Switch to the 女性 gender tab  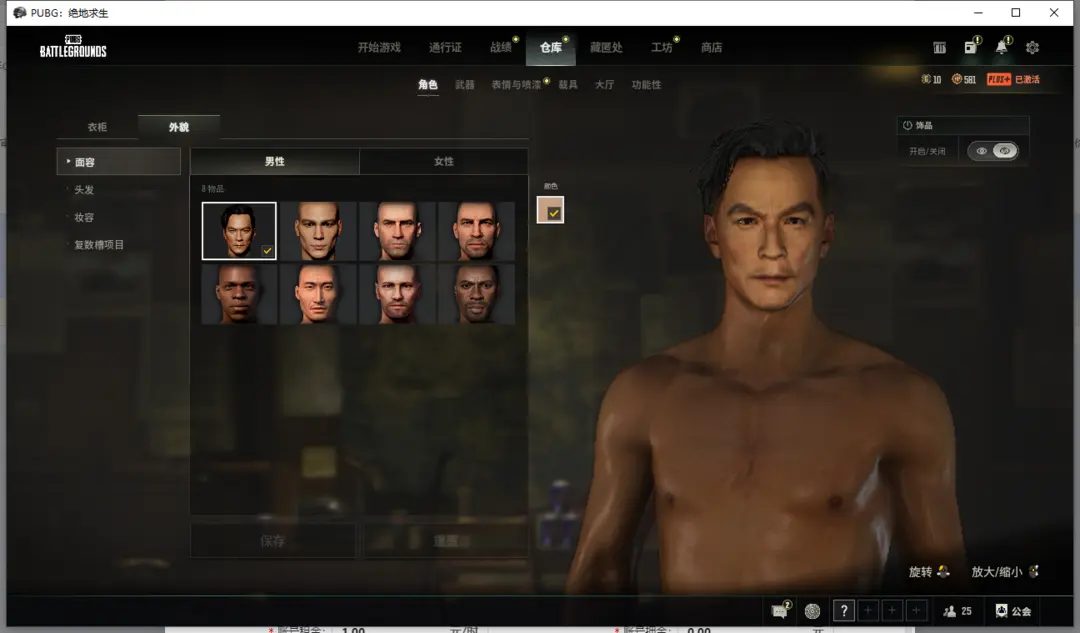click(444, 161)
